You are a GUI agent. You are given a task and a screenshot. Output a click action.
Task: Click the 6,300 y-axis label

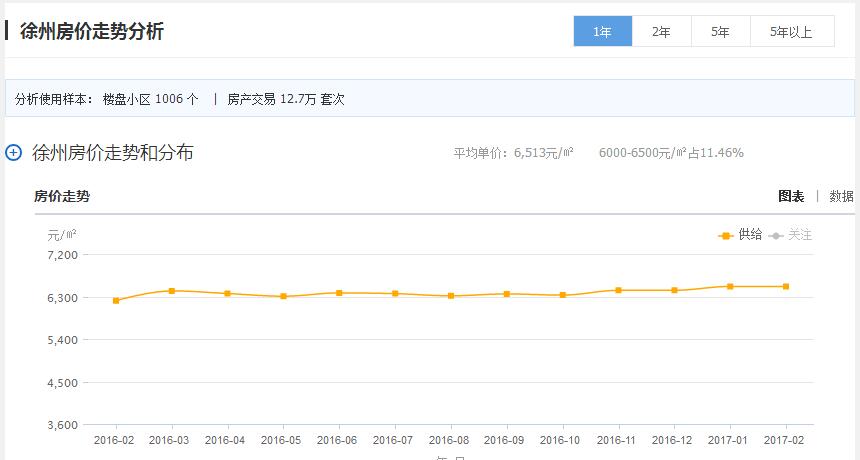point(63,298)
